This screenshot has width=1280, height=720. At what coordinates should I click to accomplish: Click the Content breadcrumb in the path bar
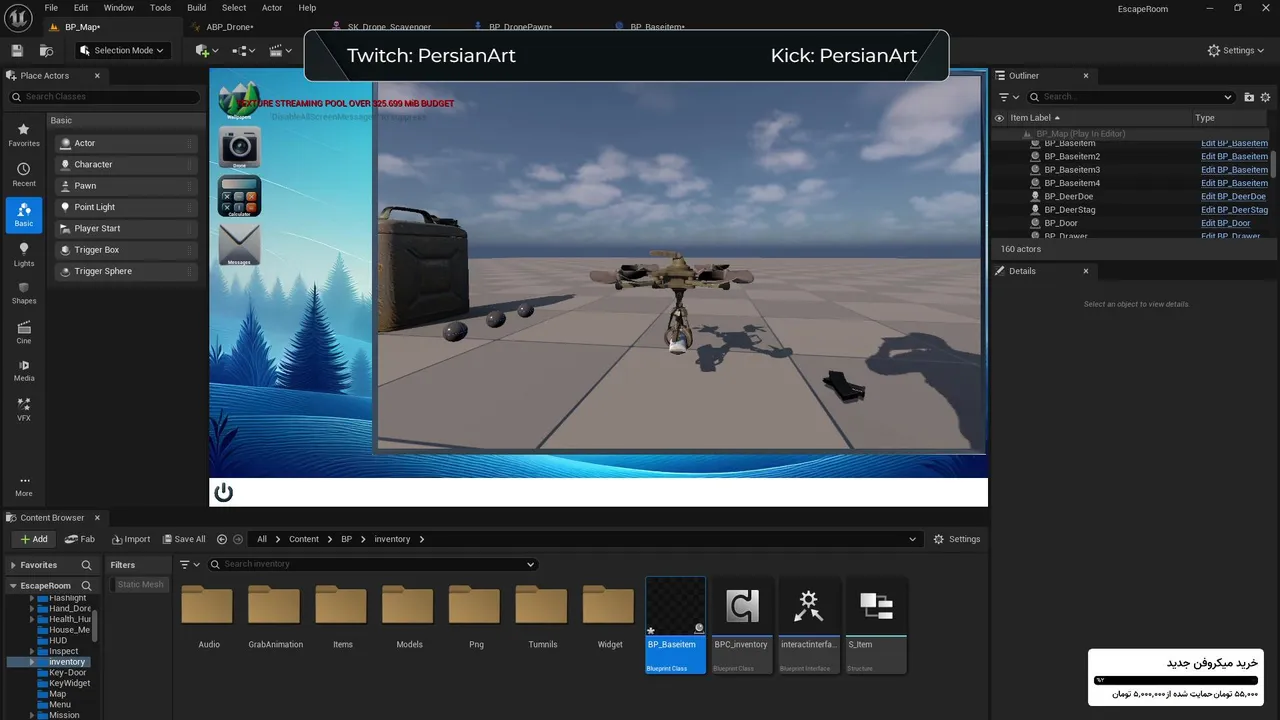coord(304,539)
